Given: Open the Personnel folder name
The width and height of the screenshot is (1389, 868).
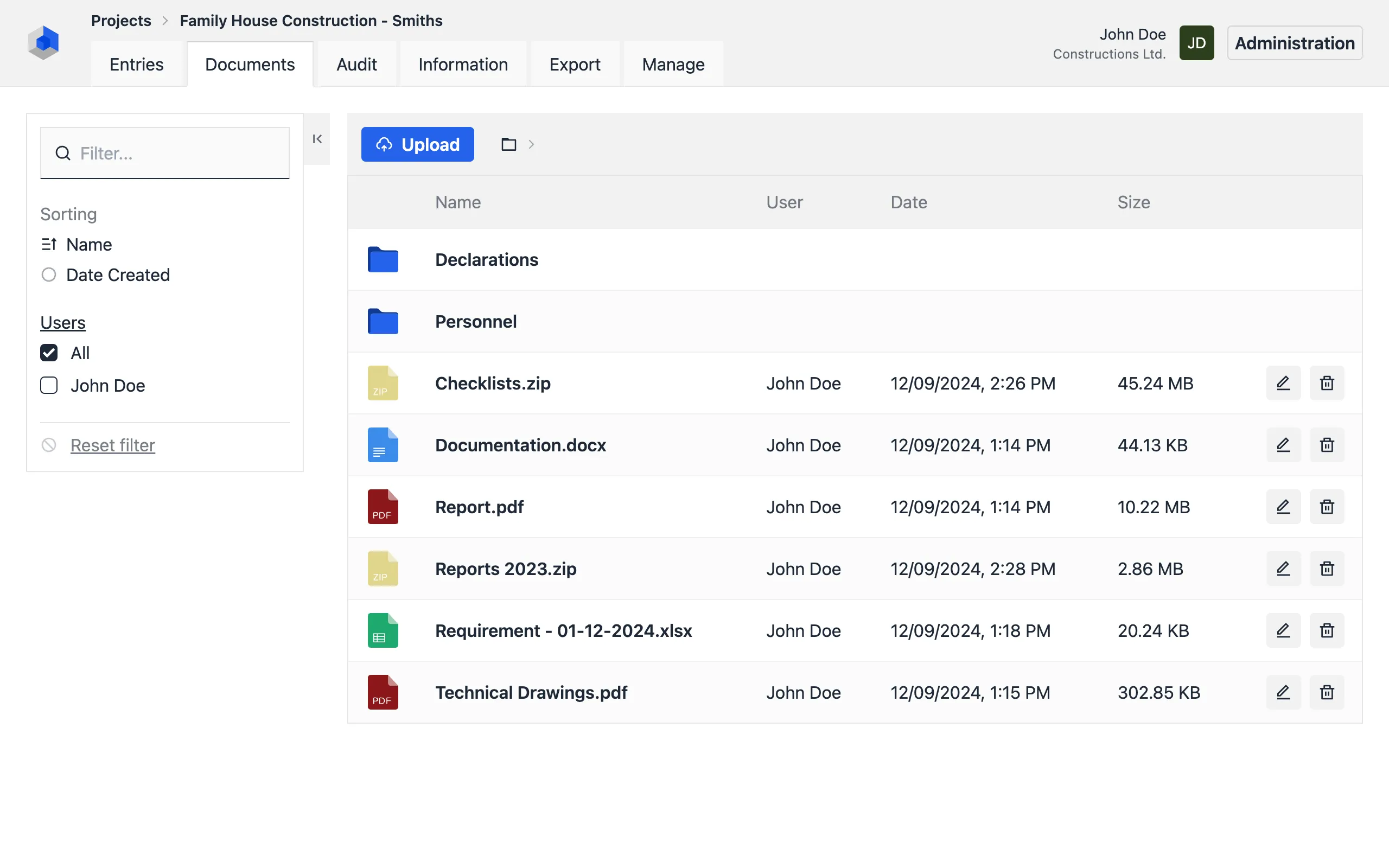Looking at the screenshot, I should (x=476, y=322).
